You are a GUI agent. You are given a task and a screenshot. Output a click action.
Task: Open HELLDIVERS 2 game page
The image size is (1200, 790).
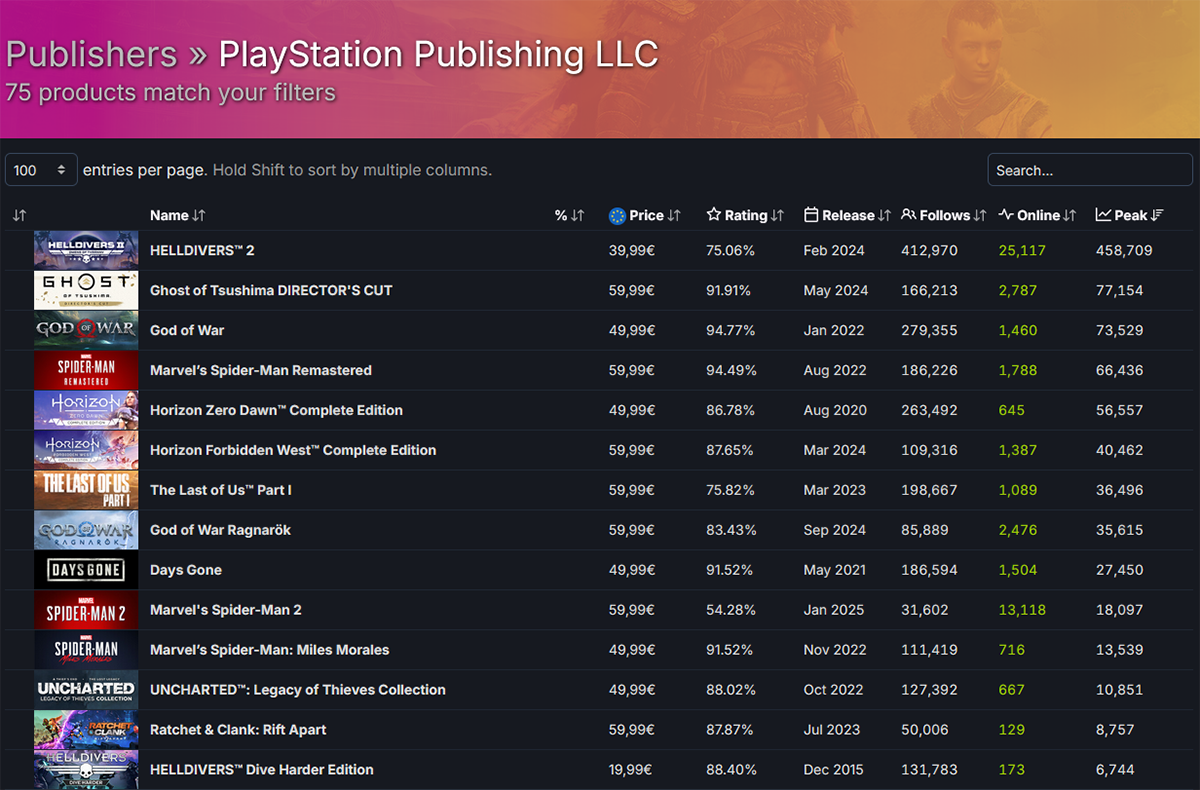202,250
